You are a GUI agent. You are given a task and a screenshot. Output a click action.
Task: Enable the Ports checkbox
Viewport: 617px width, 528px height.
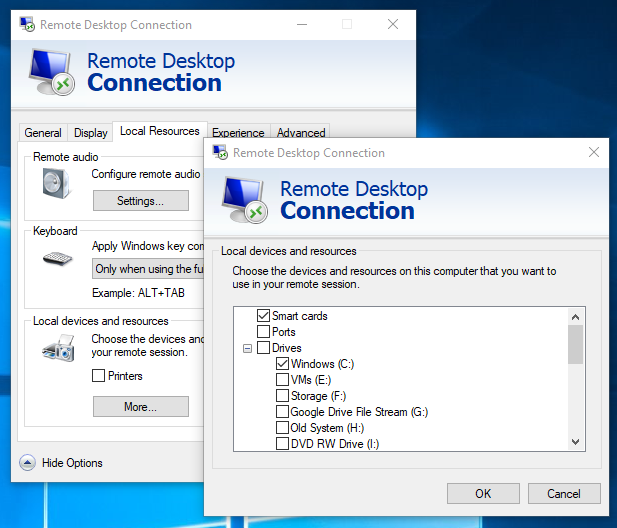pos(263,332)
